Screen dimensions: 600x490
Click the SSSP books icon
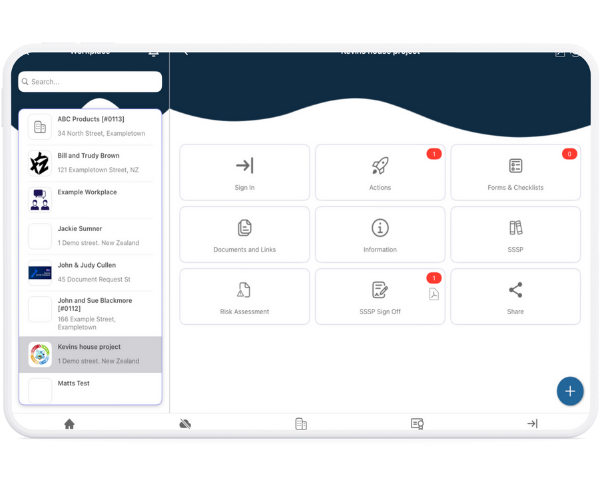(515, 228)
